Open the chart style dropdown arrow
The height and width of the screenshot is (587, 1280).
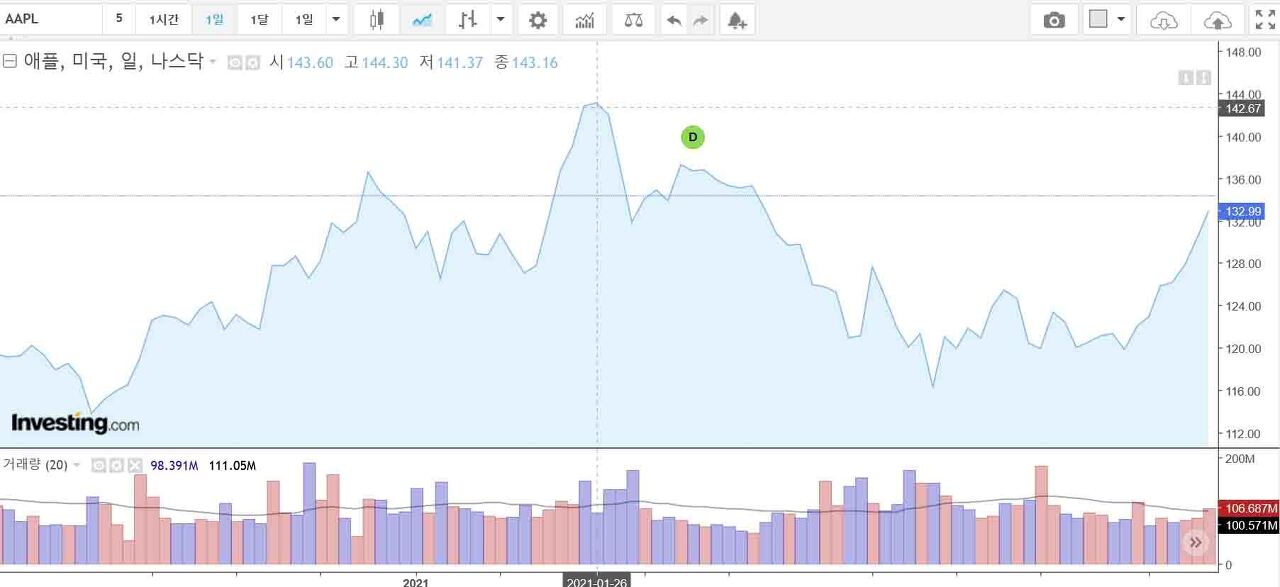[501, 19]
